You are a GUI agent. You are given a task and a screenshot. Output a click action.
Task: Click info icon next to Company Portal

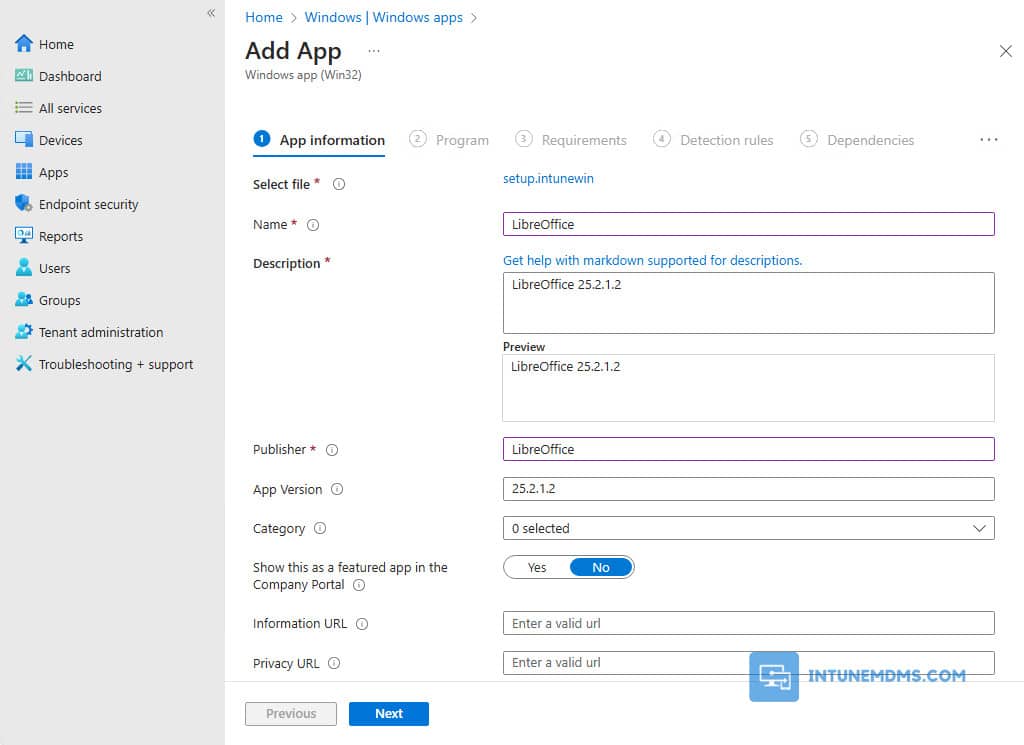click(x=359, y=585)
